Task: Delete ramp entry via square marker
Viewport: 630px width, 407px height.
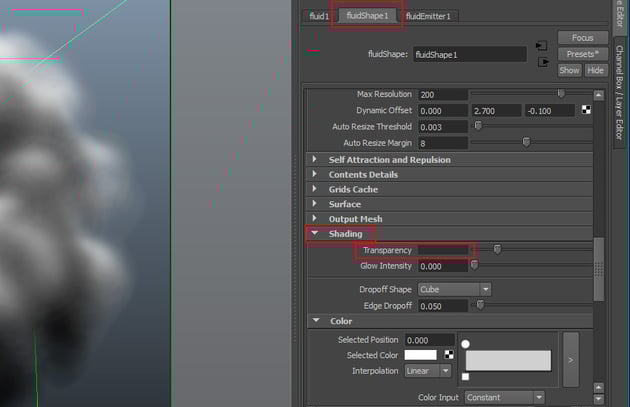Action: [x=465, y=377]
